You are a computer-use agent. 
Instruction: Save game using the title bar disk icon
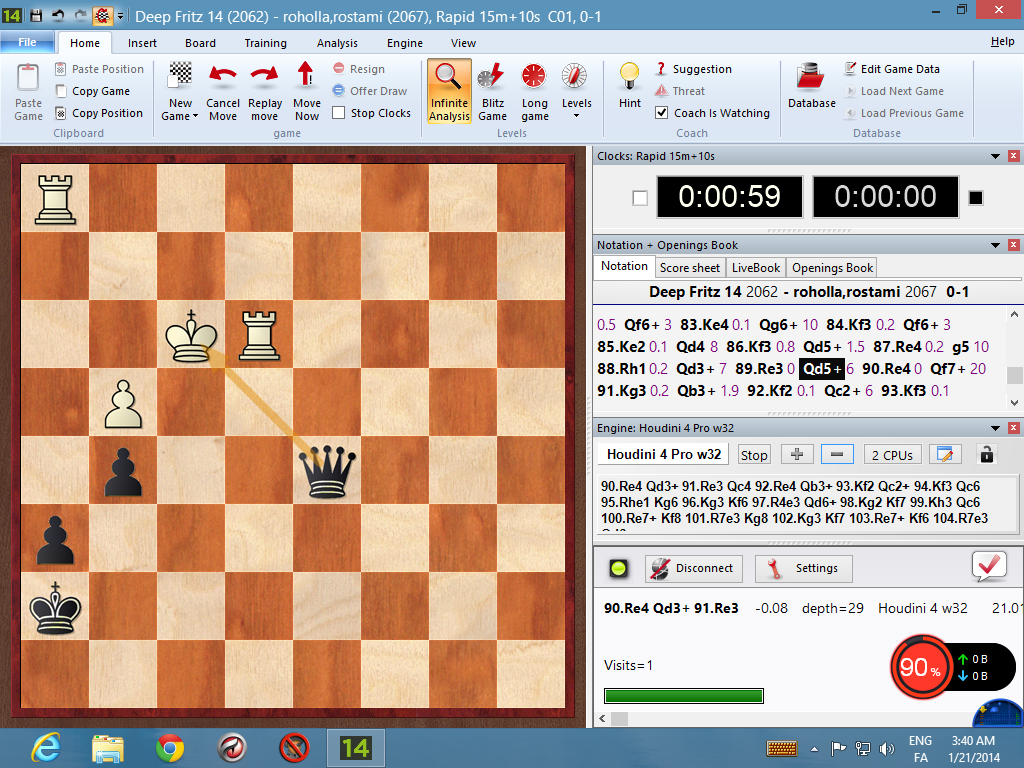[x=37, y=15]
